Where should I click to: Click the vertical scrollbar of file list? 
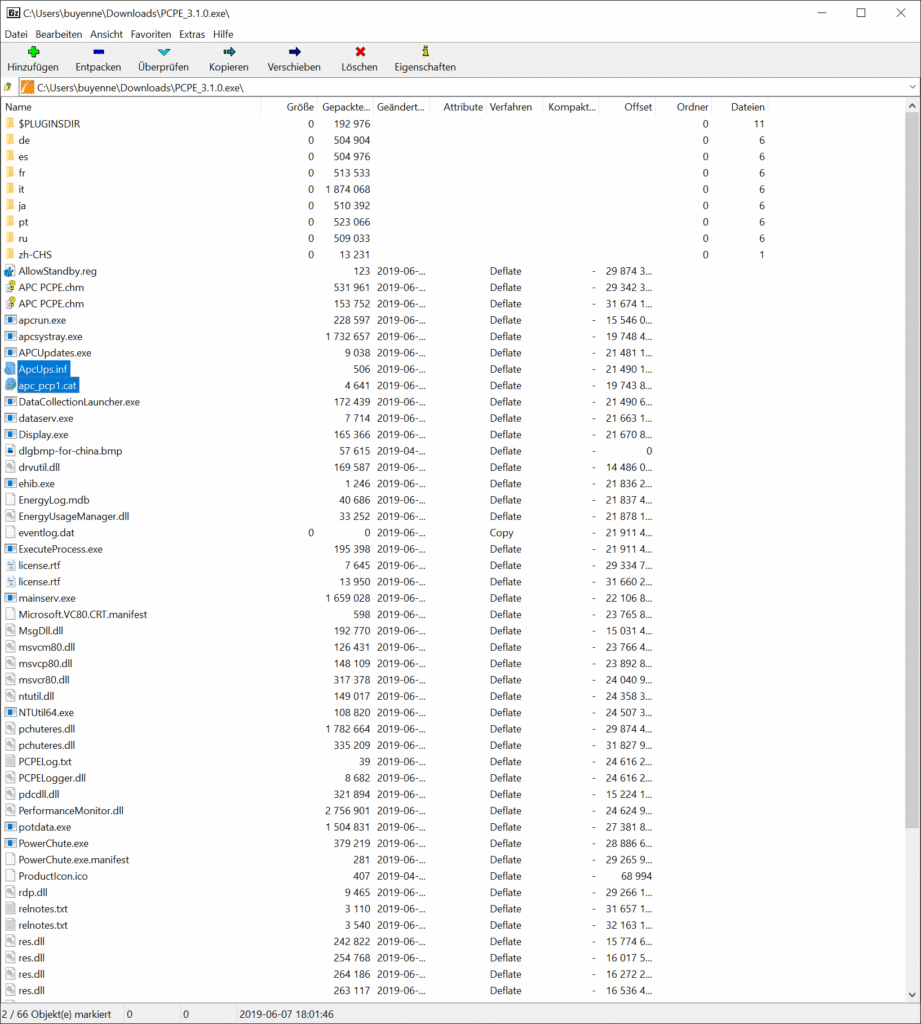tap(912, 500)
